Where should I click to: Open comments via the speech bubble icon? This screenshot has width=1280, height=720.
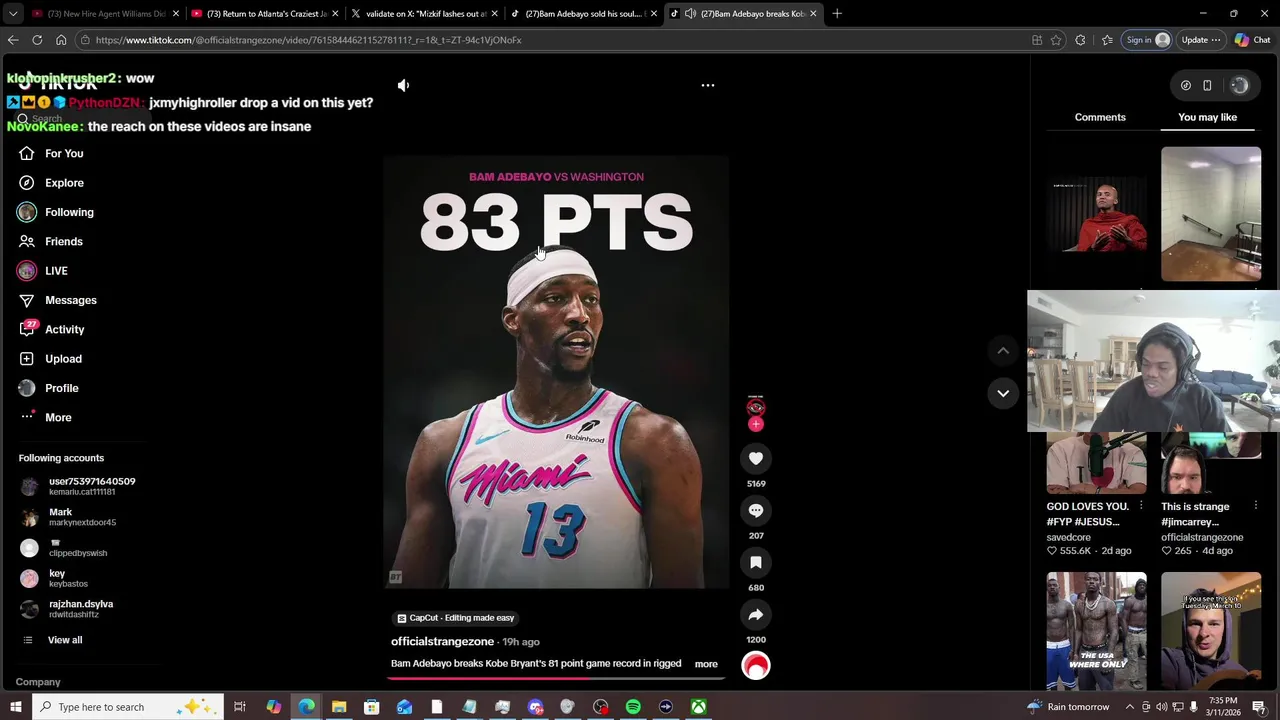tap(756, 510)
